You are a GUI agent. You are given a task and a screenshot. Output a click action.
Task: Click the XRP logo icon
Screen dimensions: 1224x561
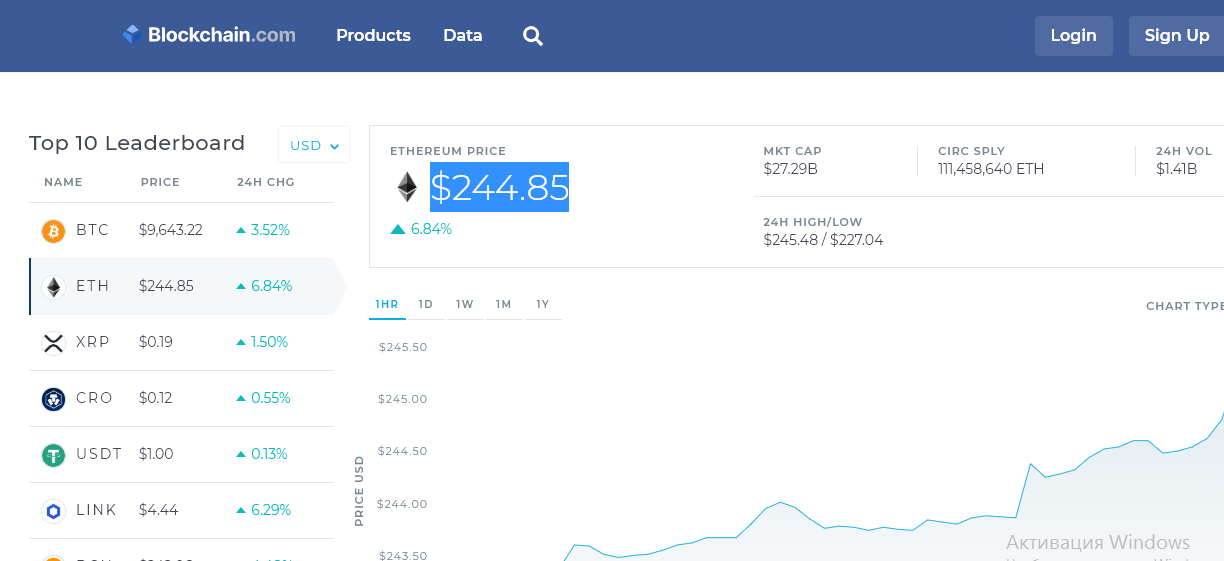tap(53, 343)
